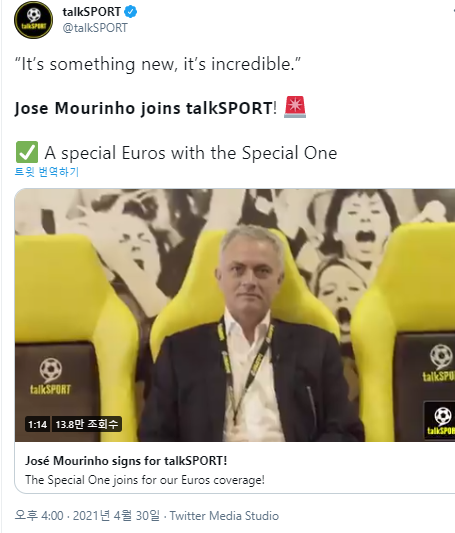
Task: Click the red siren emoji
Action: (x=295, y=107)
